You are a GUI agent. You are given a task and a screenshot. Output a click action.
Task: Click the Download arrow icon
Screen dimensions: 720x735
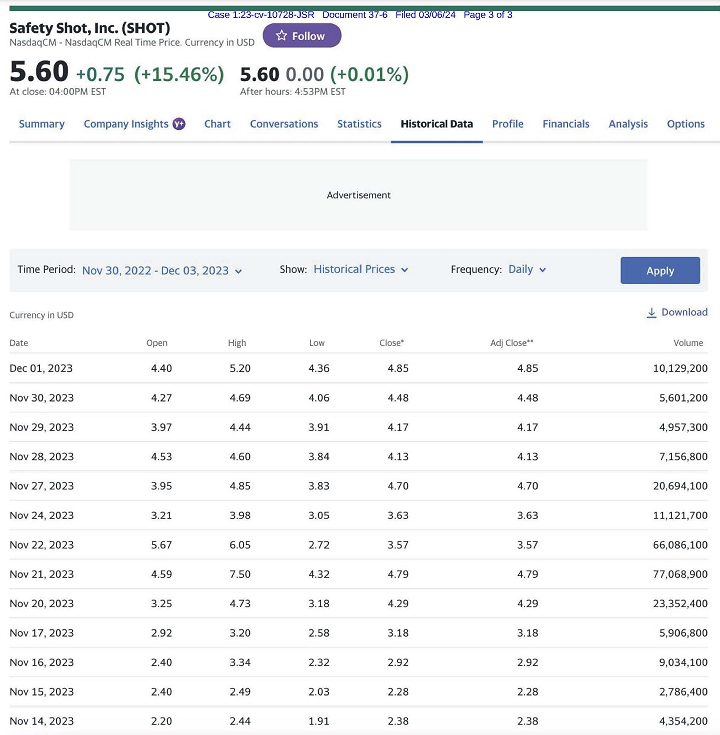[x=652, y=313]
